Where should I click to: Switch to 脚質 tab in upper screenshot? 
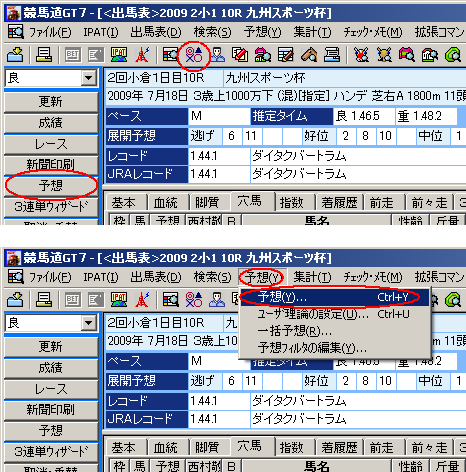pyautogui.click(x=209, y=202)
